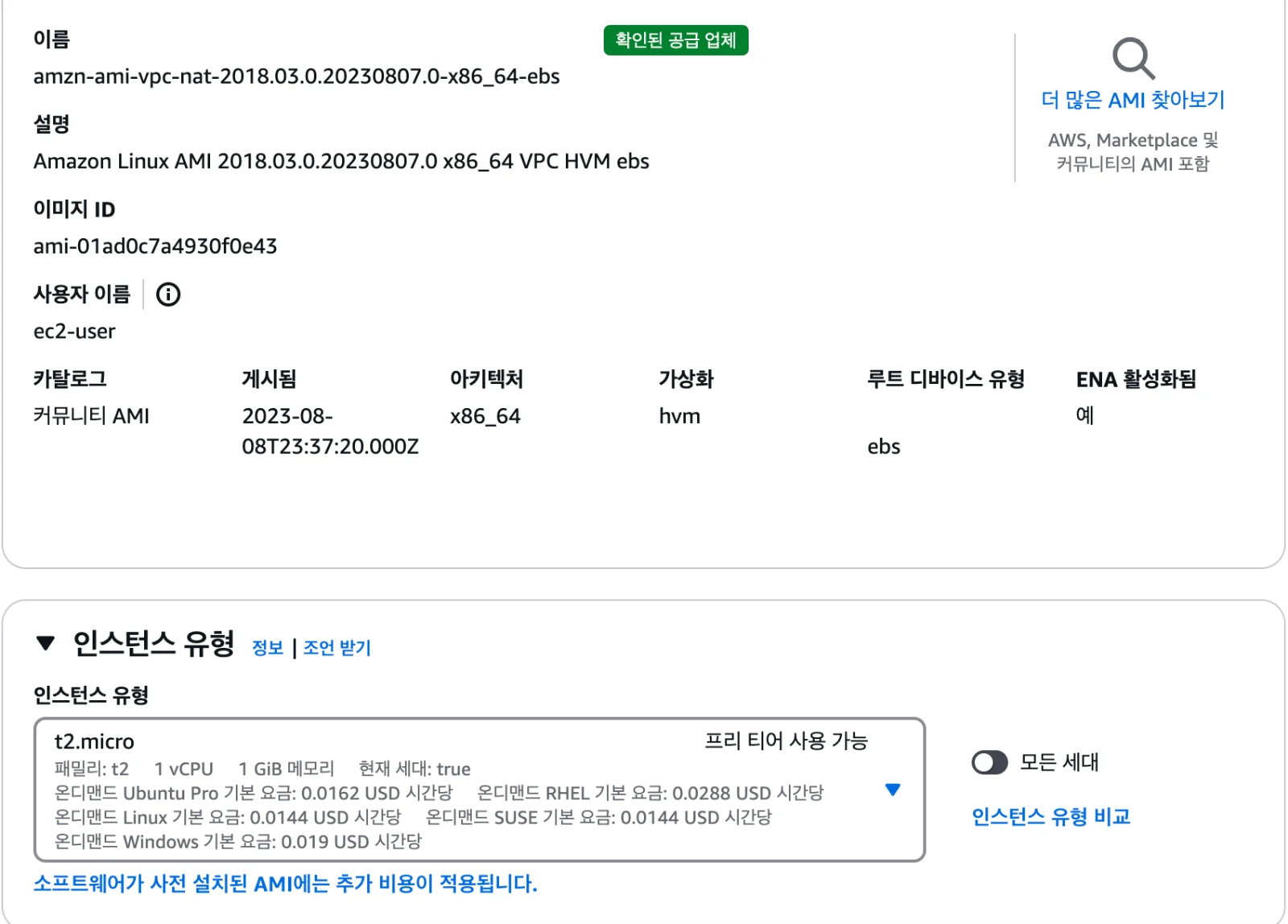Click the 소프트웨어가 사전 설치된 AMI 추가 비용 link

tap(285, 884)
